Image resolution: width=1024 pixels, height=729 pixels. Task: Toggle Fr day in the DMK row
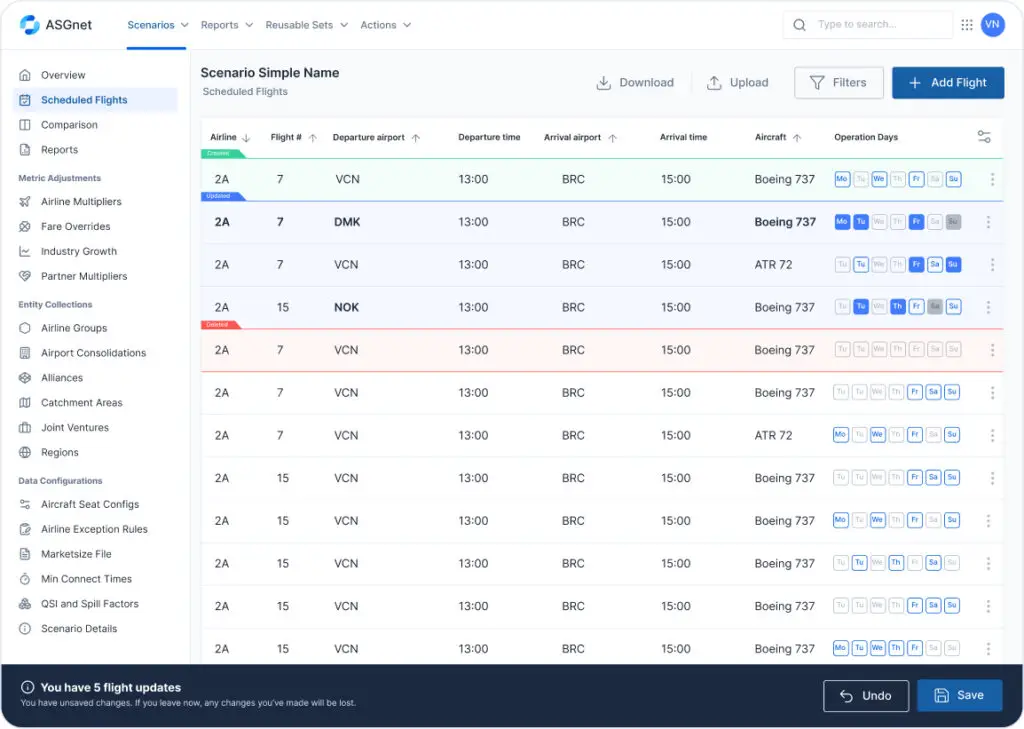coord(916,222)
